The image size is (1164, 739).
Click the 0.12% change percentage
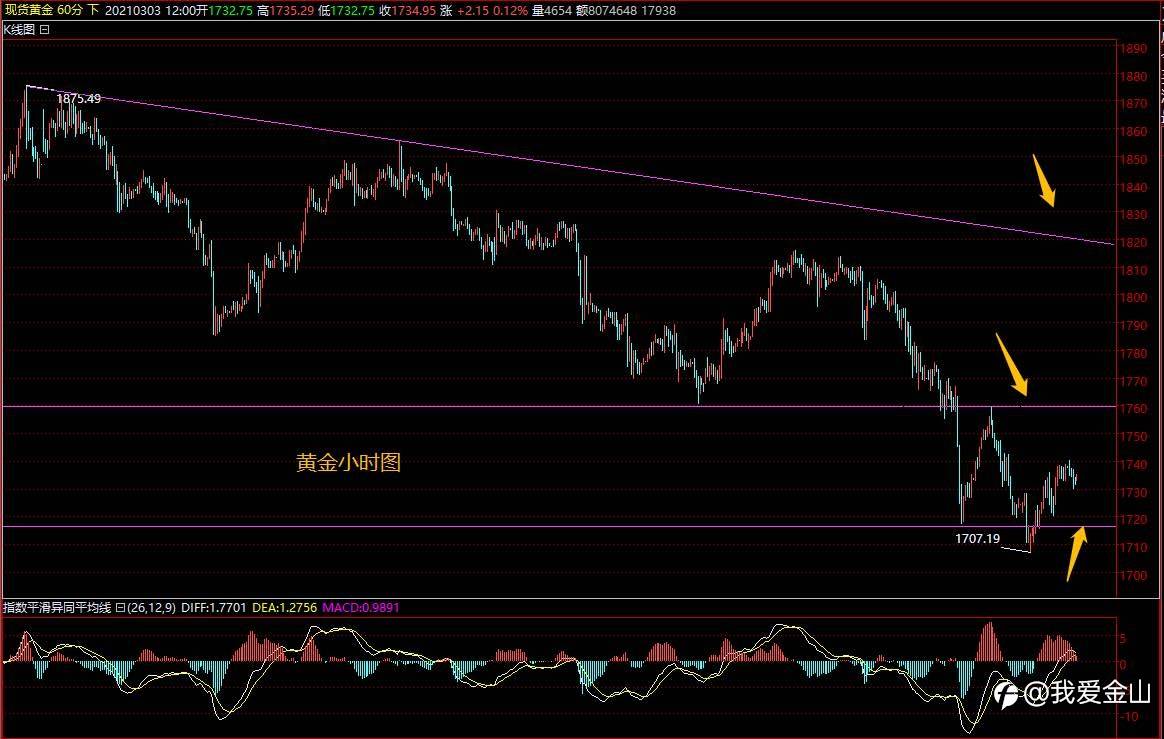[x=511, y=10]
